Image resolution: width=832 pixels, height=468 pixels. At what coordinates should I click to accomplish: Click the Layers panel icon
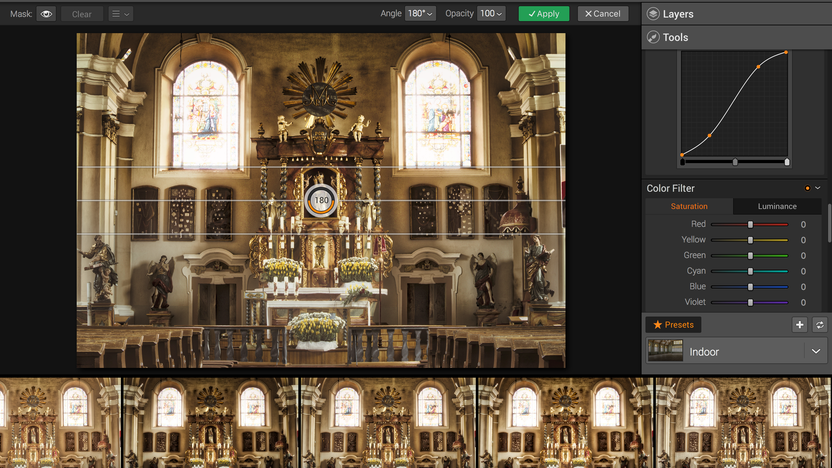653,14
